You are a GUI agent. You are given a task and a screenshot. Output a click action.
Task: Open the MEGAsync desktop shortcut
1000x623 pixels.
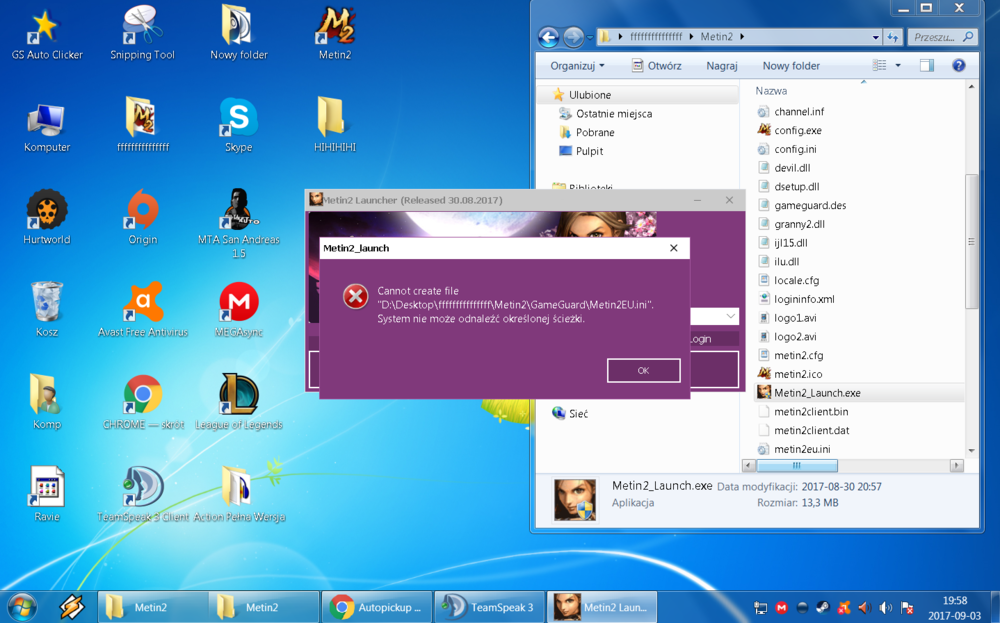click(x=239, y=311)
